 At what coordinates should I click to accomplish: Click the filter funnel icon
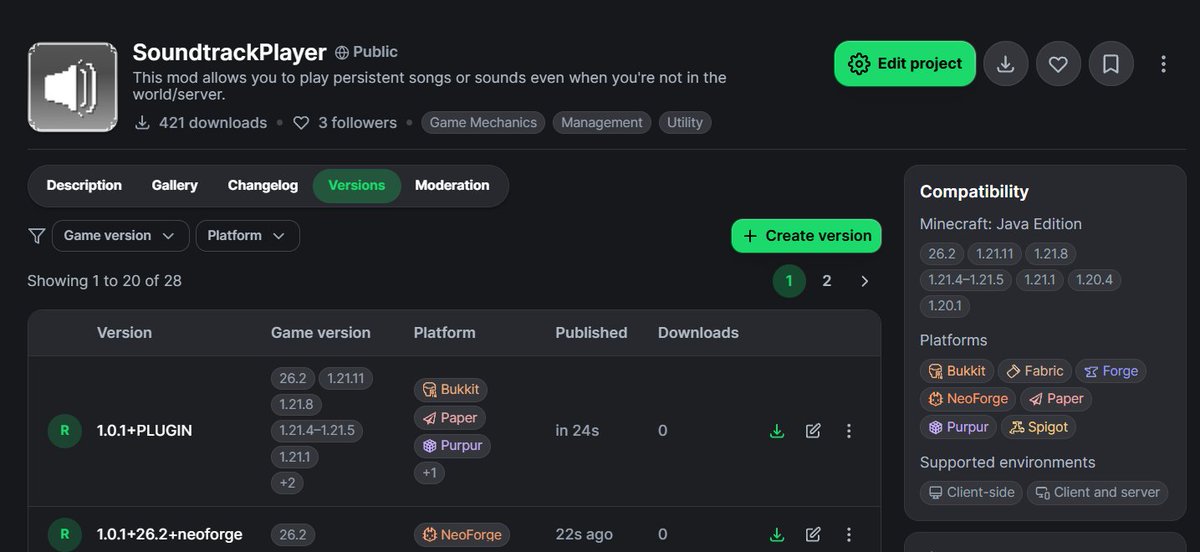[37, 236]
